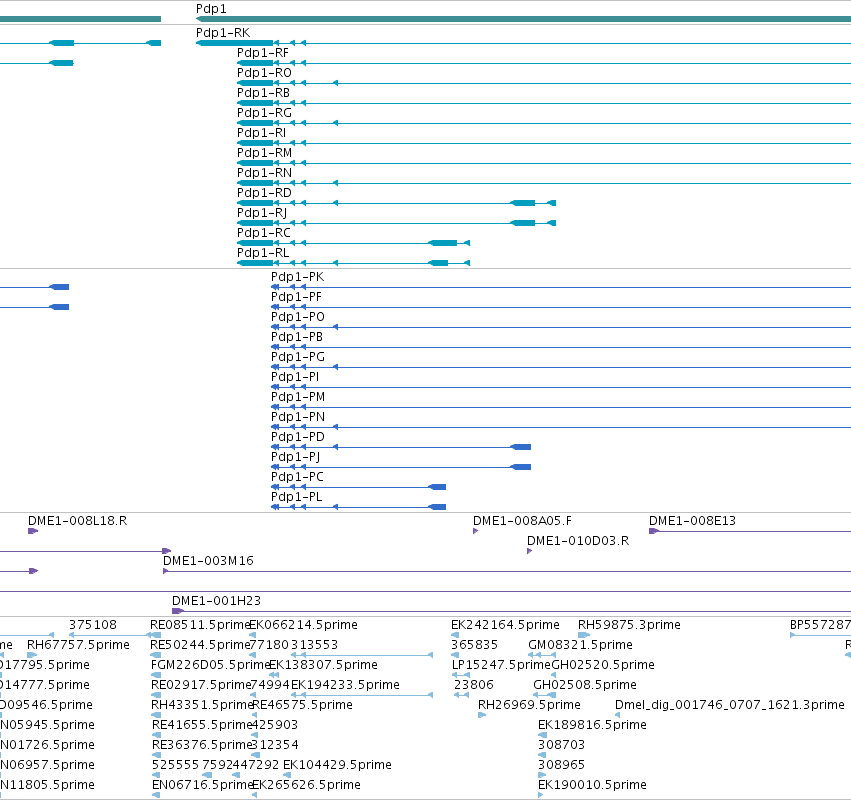
Task: Click EST EN06716.5prime label
Action: [202, 785]
